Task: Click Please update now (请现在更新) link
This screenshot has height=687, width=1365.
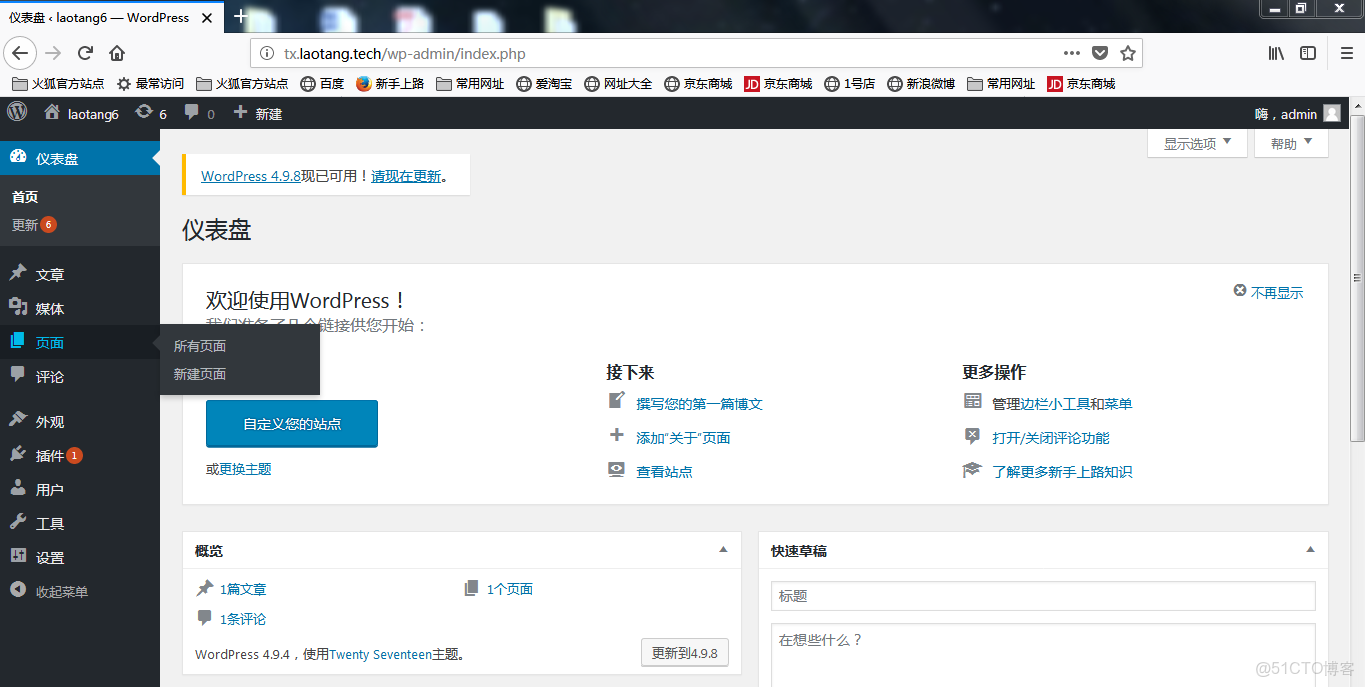Action: (406, 175)
